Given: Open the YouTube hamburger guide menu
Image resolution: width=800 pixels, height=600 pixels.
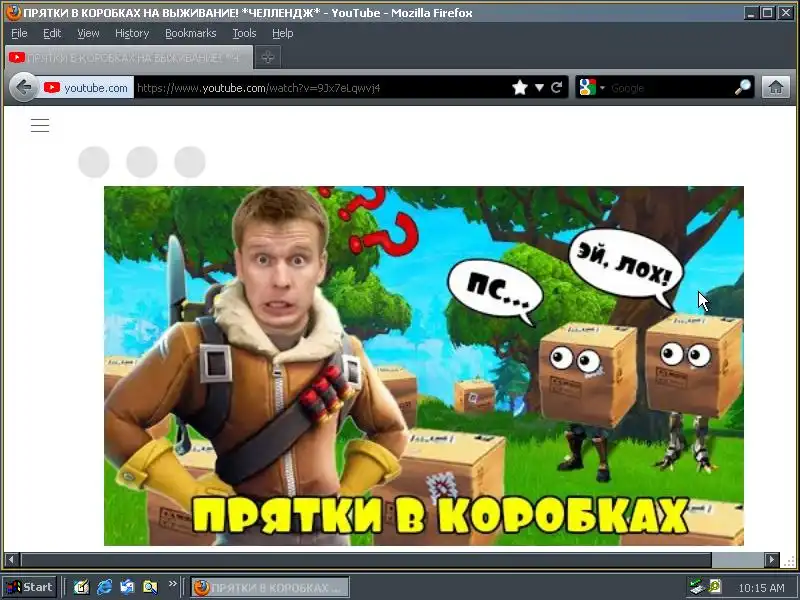Looking at the screenshot, I should (x=40, y=125).
